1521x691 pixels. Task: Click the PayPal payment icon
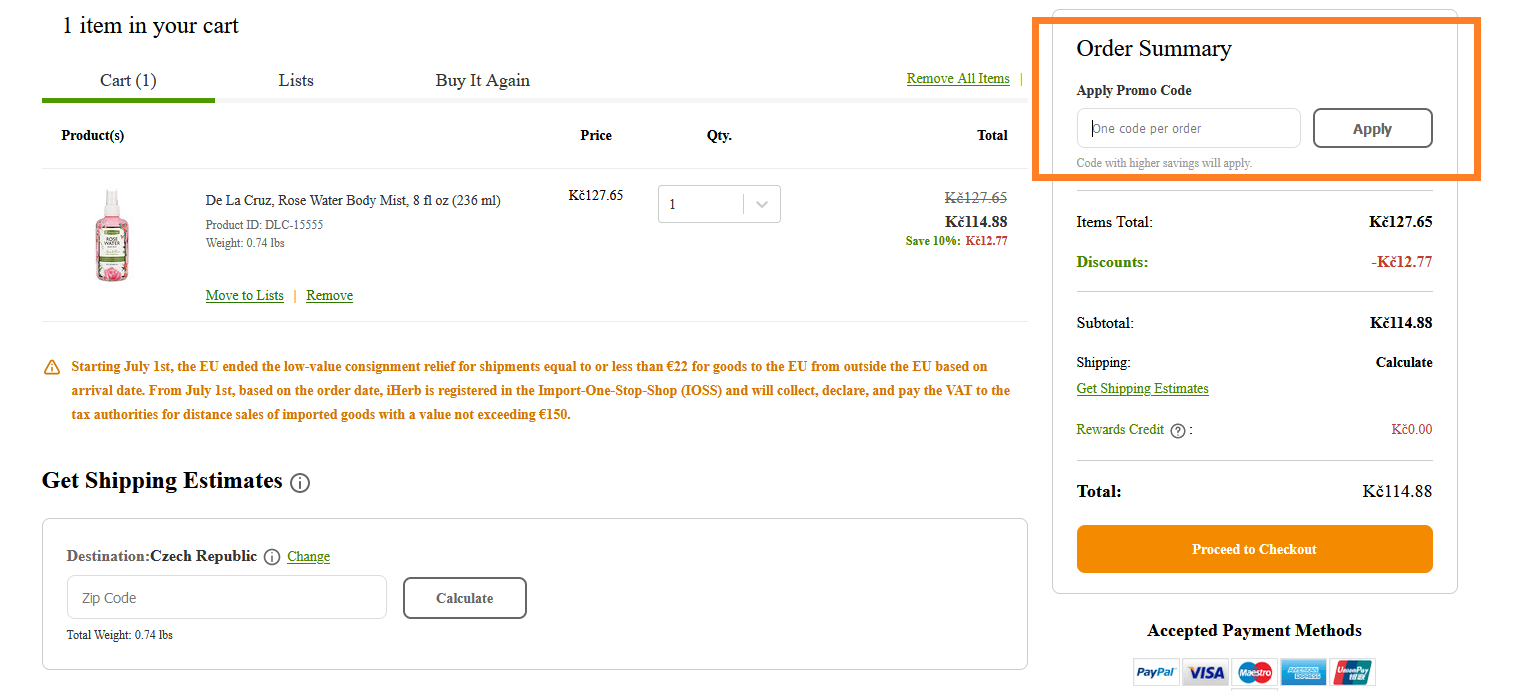pos(1156,672)
